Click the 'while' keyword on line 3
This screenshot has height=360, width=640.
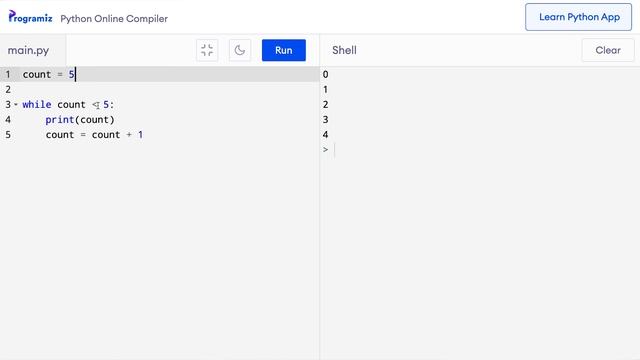(37, 104)
